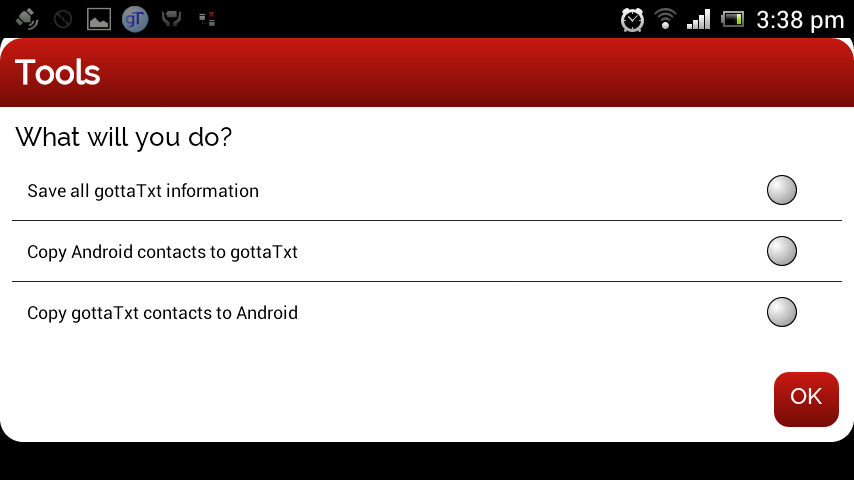Tap the Wi-Fi signal icon
The height and width of the screenshot is (480, 854).
coord(665,20)
